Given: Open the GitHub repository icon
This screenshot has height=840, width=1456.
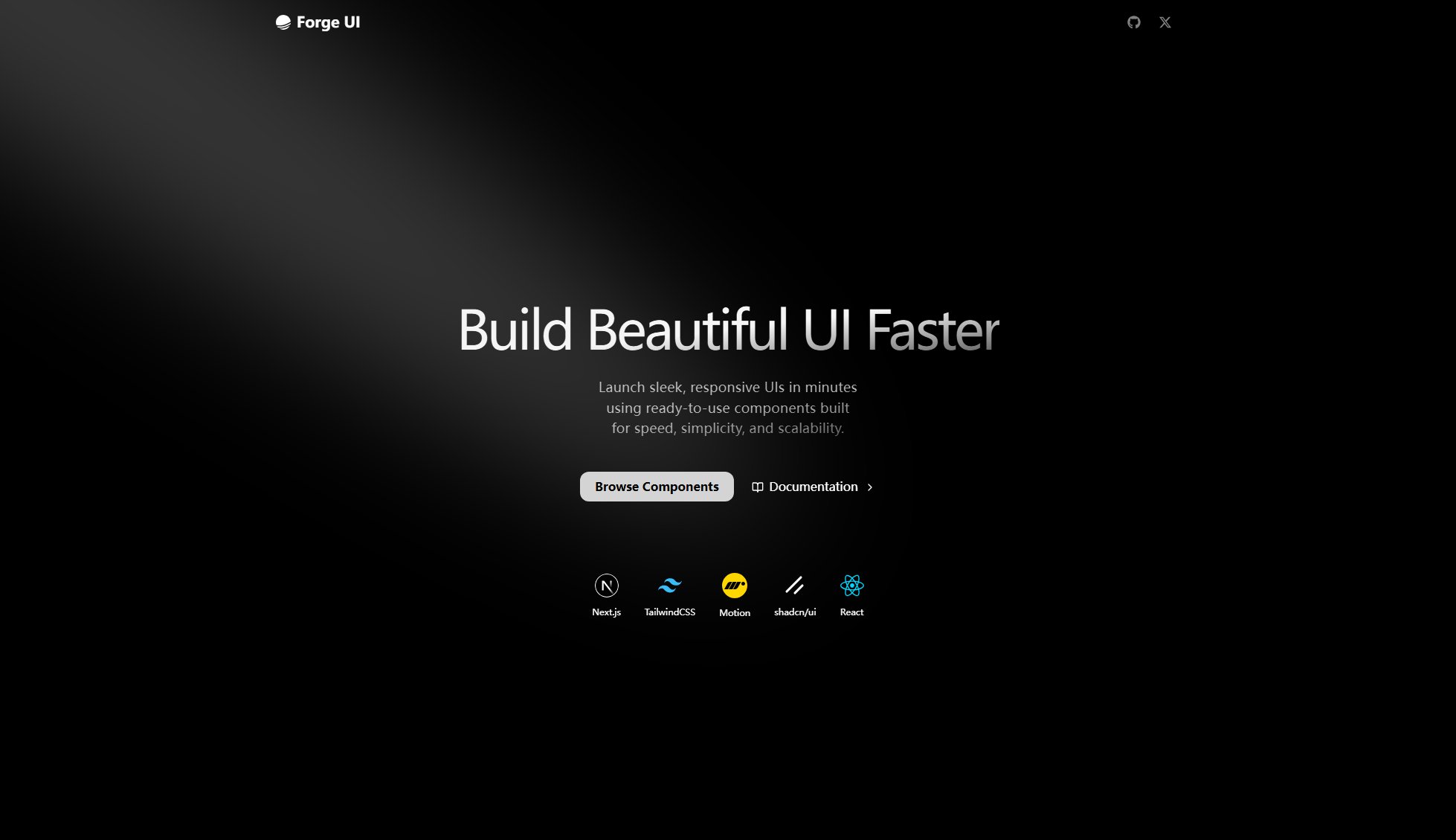Looking at the screenshot, I should (1133, 22).
